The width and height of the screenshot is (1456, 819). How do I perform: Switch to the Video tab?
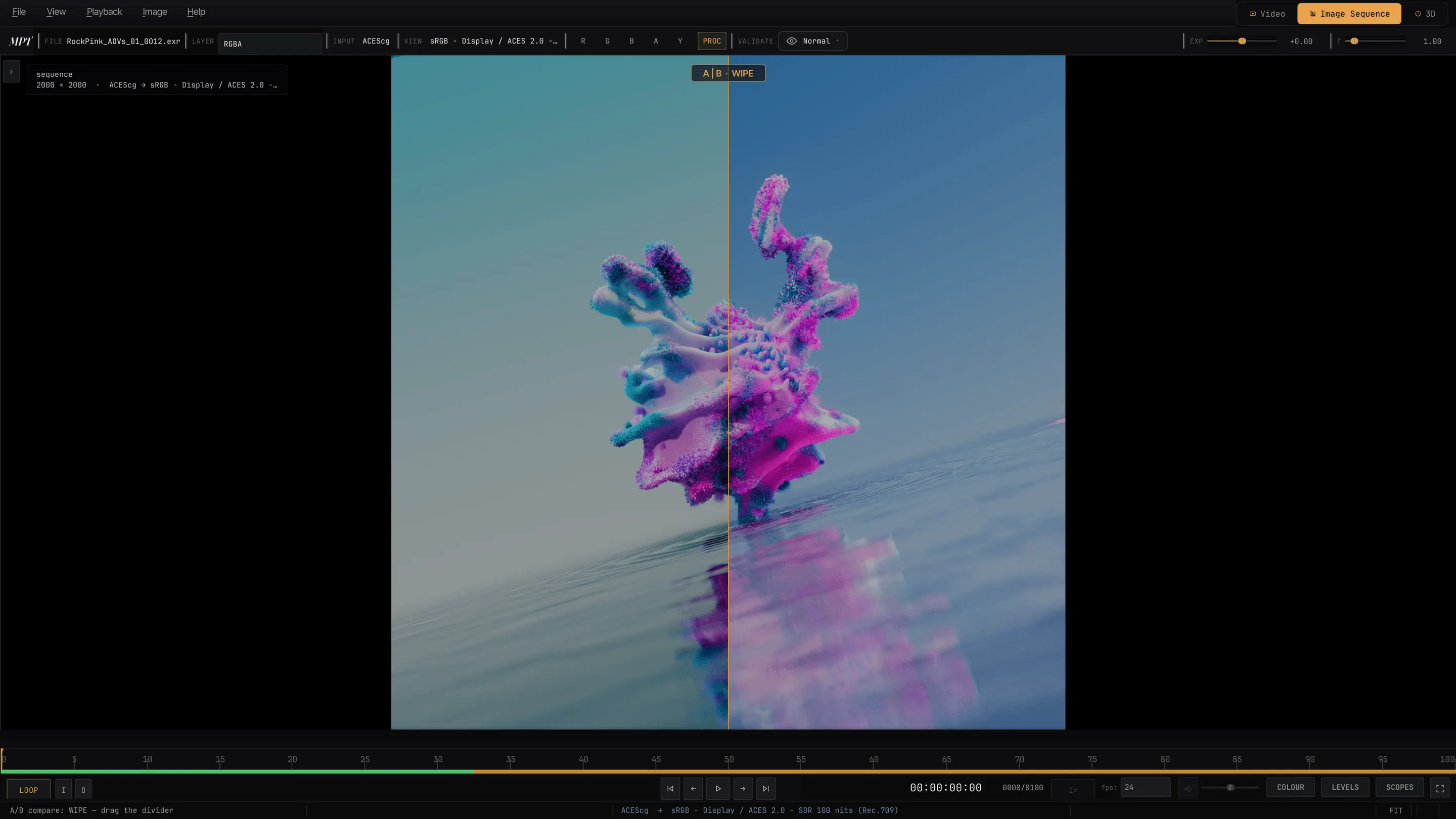tap(1267, 14)
